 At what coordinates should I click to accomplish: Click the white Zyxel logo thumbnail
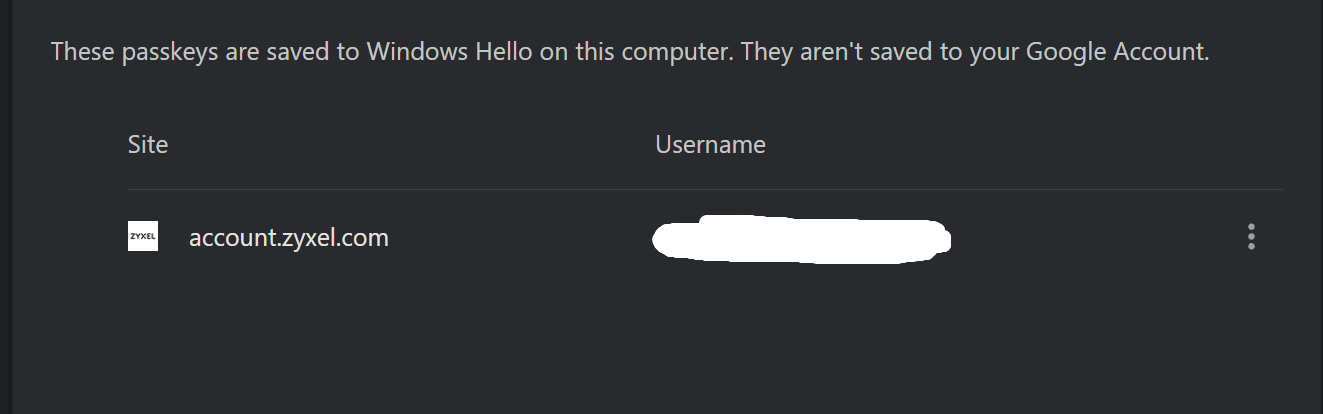coord(143,237)
